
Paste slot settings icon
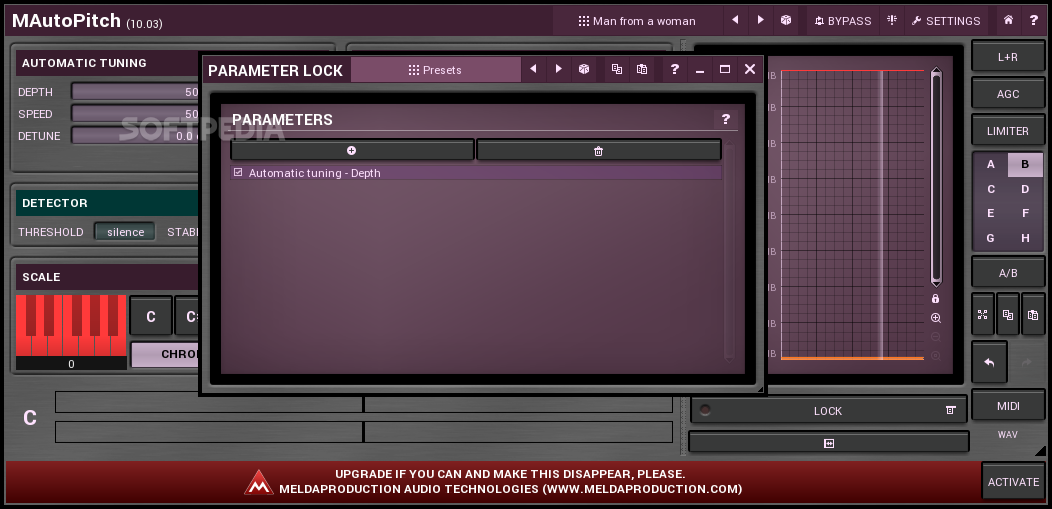(x=1033, y=315)
